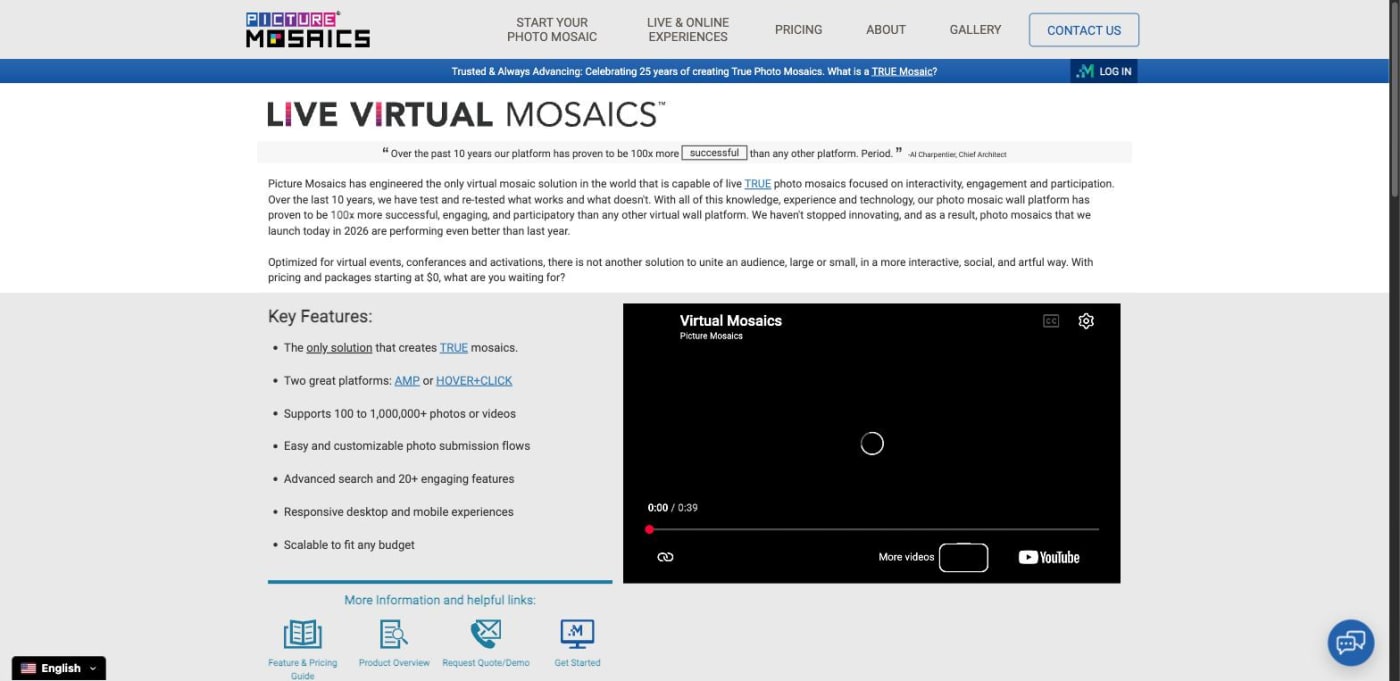
Task: Open the About menu item
Action: (x=886, y=30)
